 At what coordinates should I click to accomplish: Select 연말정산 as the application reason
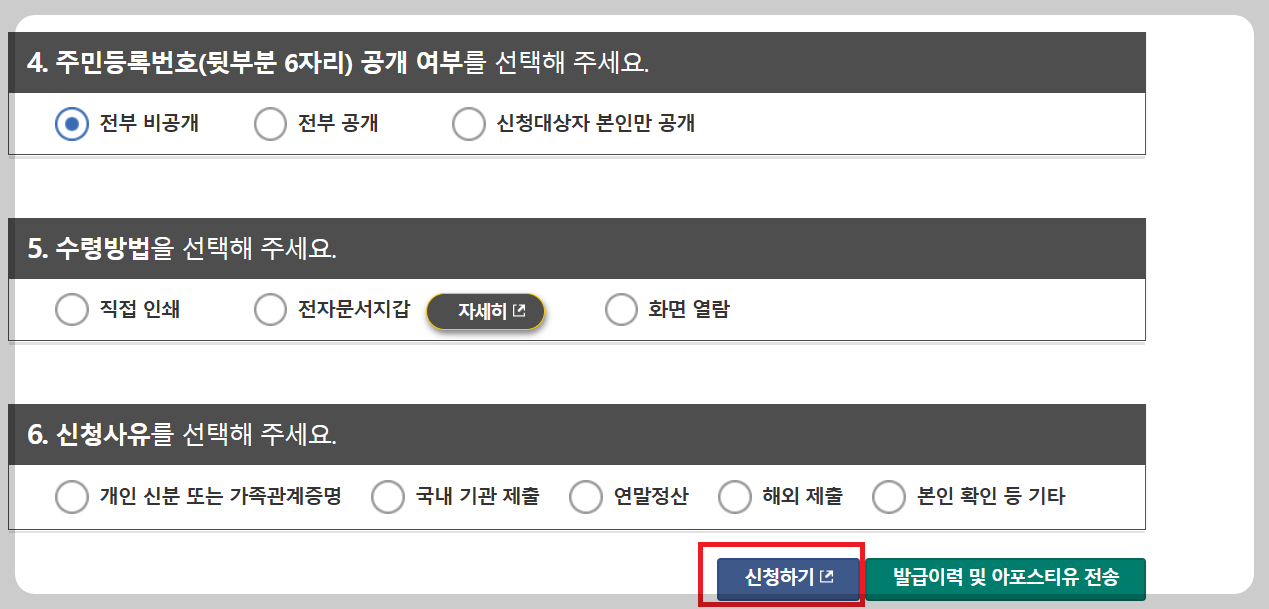click(586, 496)
